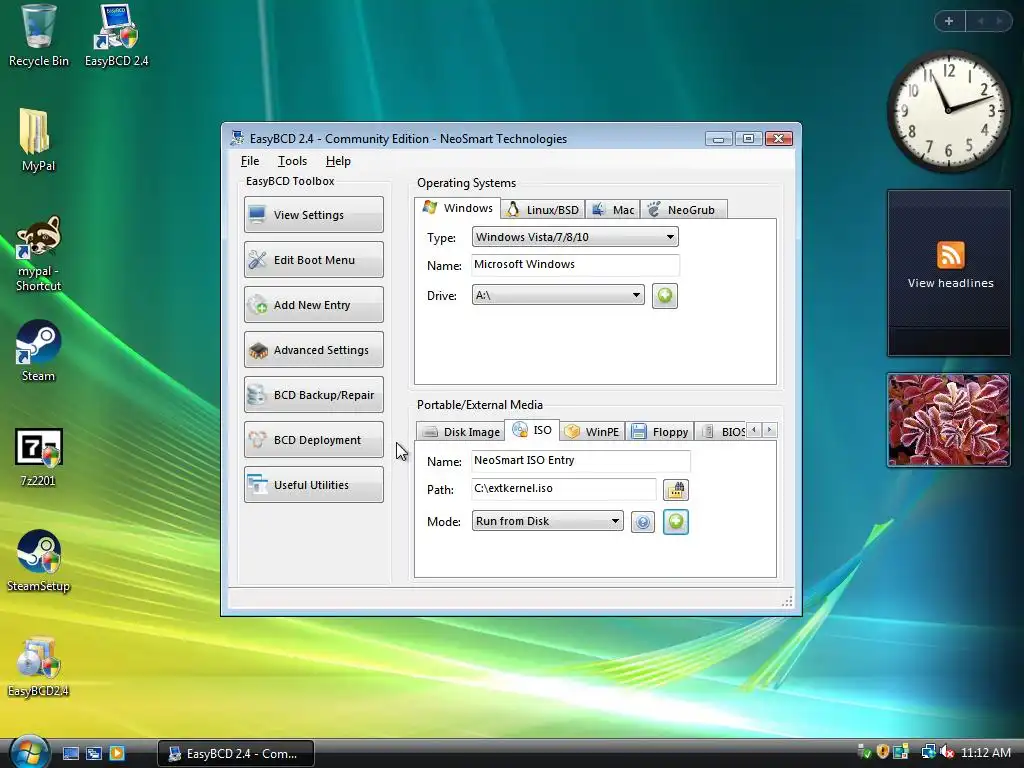Switch to the Mac tab
Image resolution: width=1024 pixels, height=768 pixels.
(613, 210)
